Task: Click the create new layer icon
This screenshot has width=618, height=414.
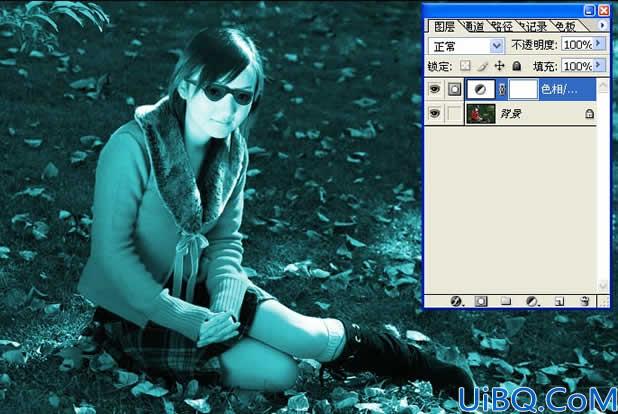Action: [559, 302]
